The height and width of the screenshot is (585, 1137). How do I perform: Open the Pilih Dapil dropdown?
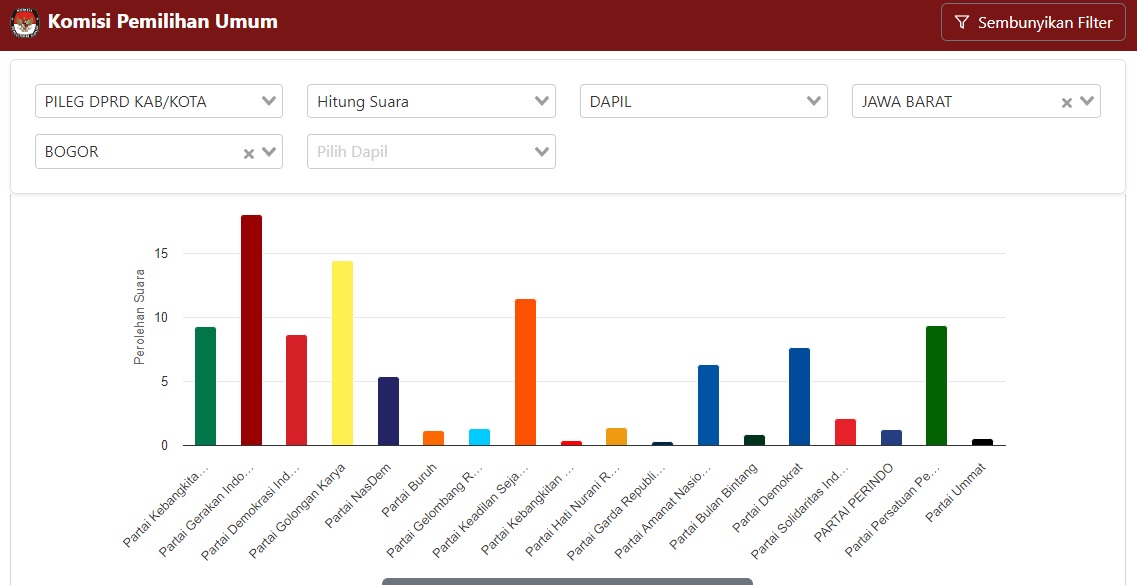[431, 152]
